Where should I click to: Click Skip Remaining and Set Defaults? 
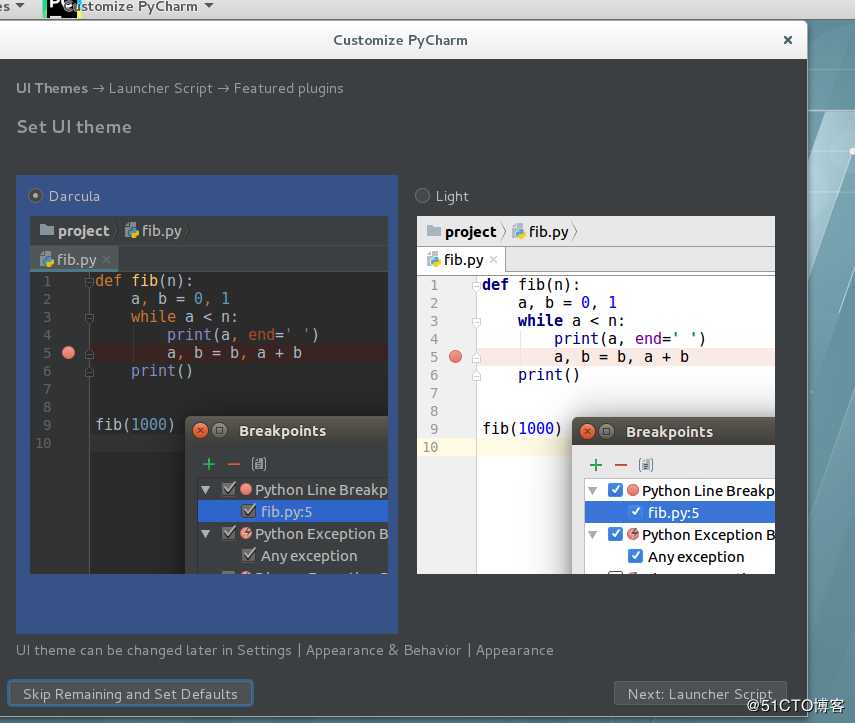[x=130, y=694]
